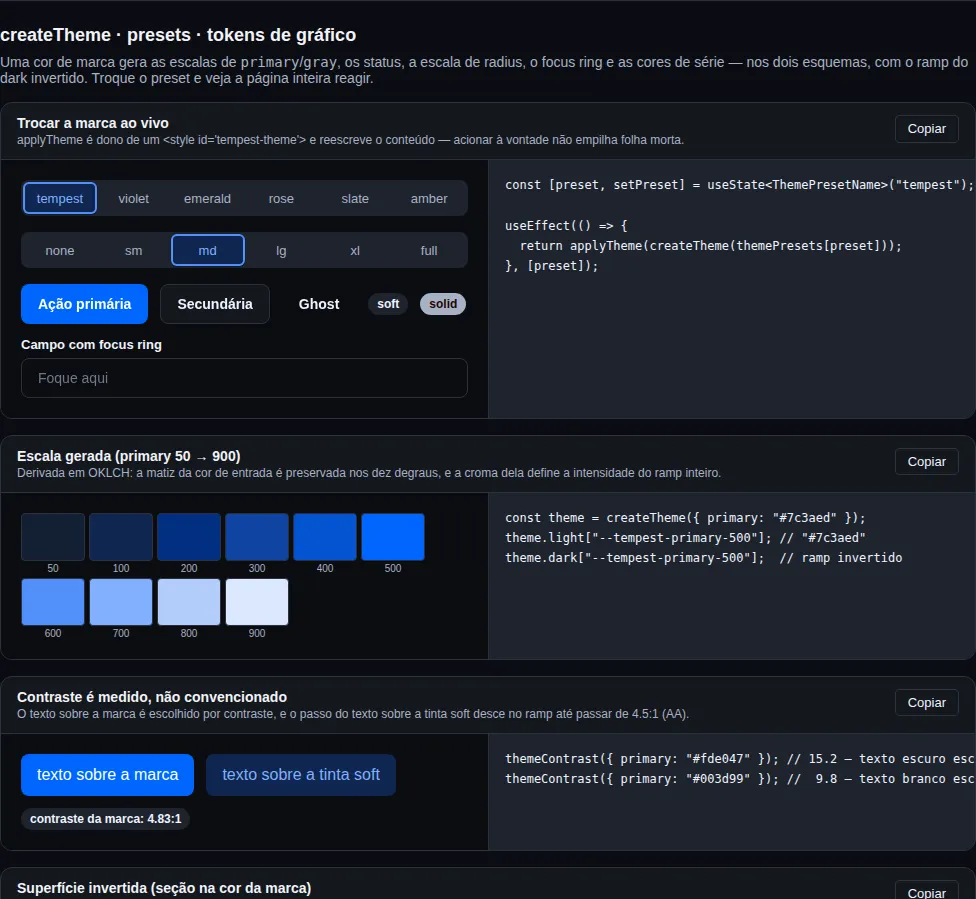976x899 pixels.
Task: Click the 'Escala gerada (primary 50 → 900)' heading
Action: pos(129,456)
